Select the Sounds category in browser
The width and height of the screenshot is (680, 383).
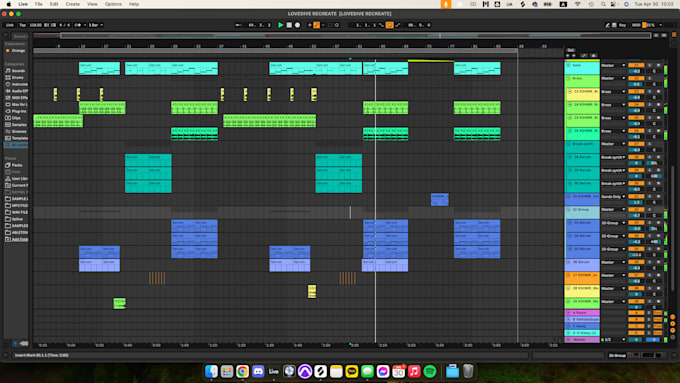[x=18, y=71]
